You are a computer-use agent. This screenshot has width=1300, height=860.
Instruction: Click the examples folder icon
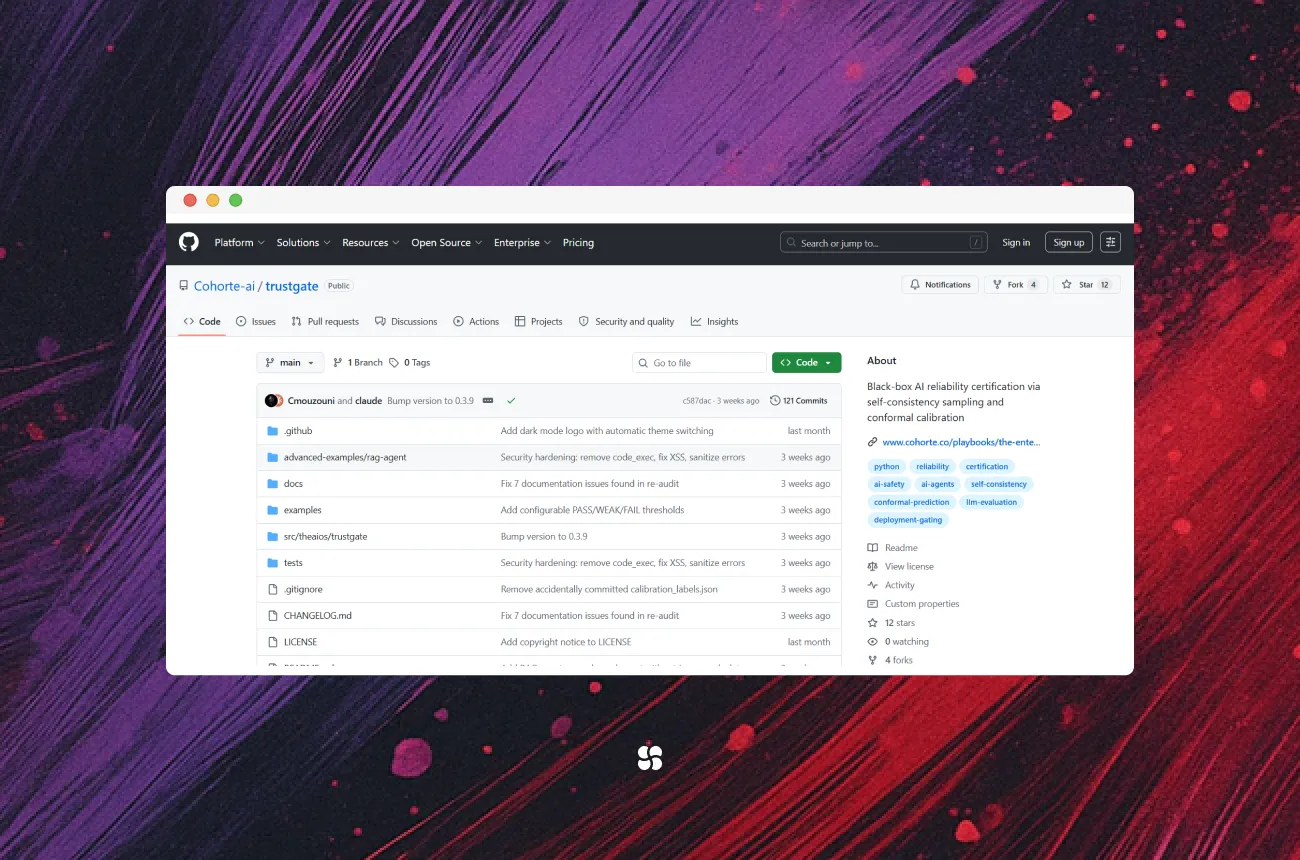(x=272, y=510)
